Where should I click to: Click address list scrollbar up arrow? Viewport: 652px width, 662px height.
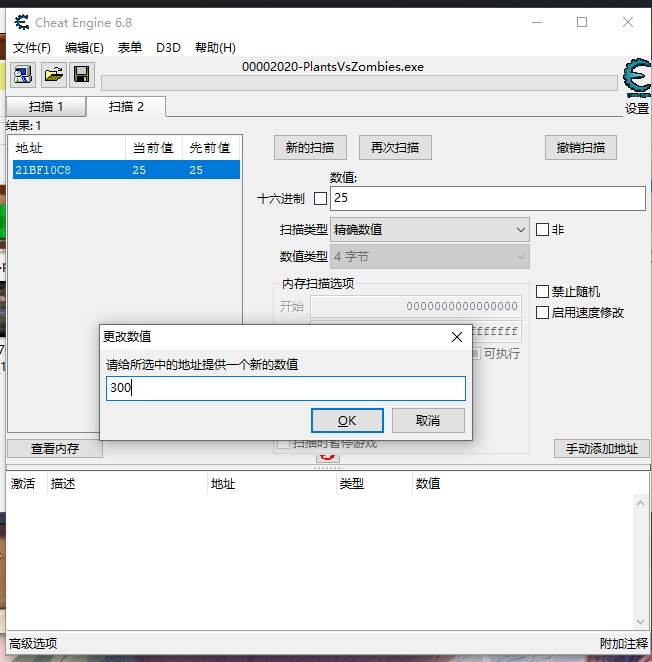coord(640,503)
